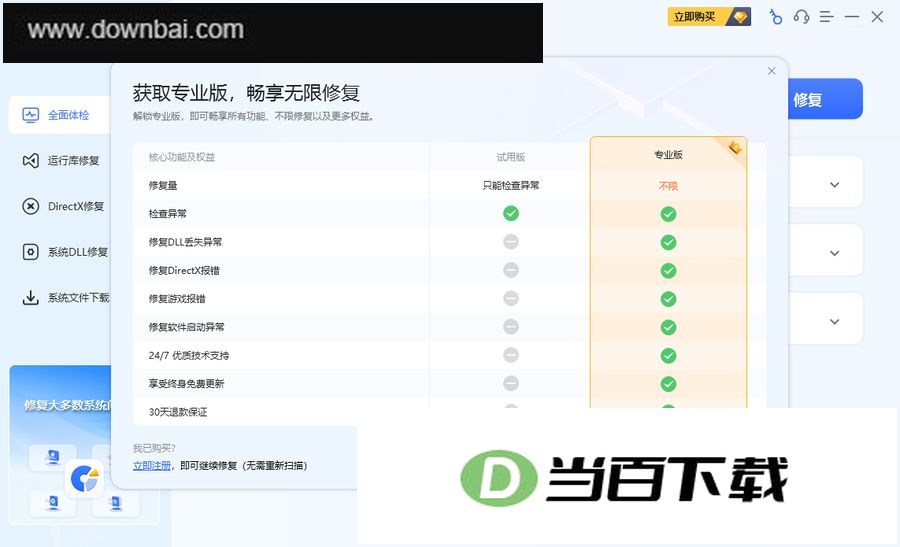
Task: Click grey dash for 修复DirectX报错 trial
Action: click(511, 270)
